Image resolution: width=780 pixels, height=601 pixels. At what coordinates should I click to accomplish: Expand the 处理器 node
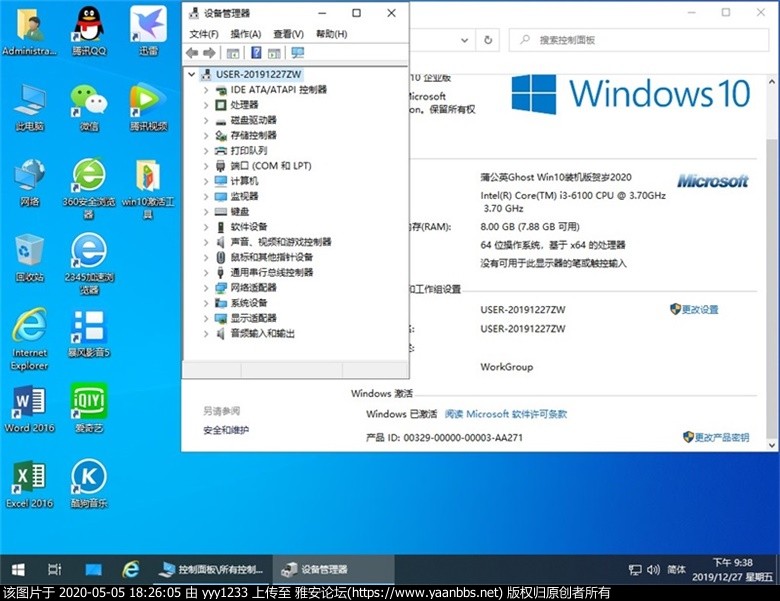point(206,105)
